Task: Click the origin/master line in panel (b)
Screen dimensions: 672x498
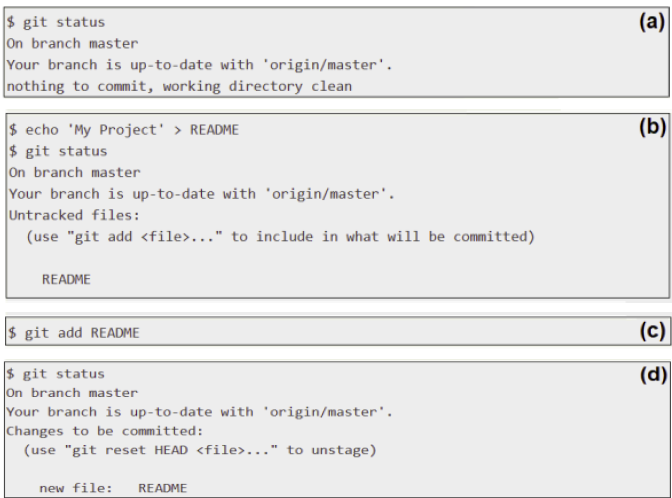Action: click(201, 193)
